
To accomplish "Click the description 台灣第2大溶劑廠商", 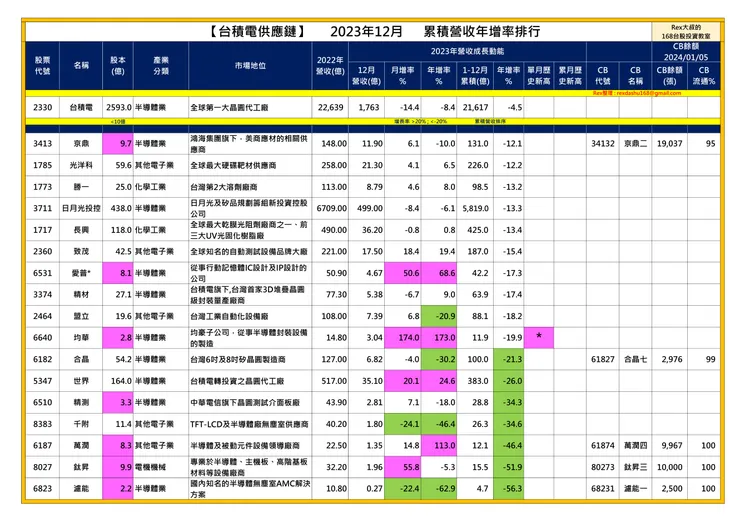I will [224, 187].
